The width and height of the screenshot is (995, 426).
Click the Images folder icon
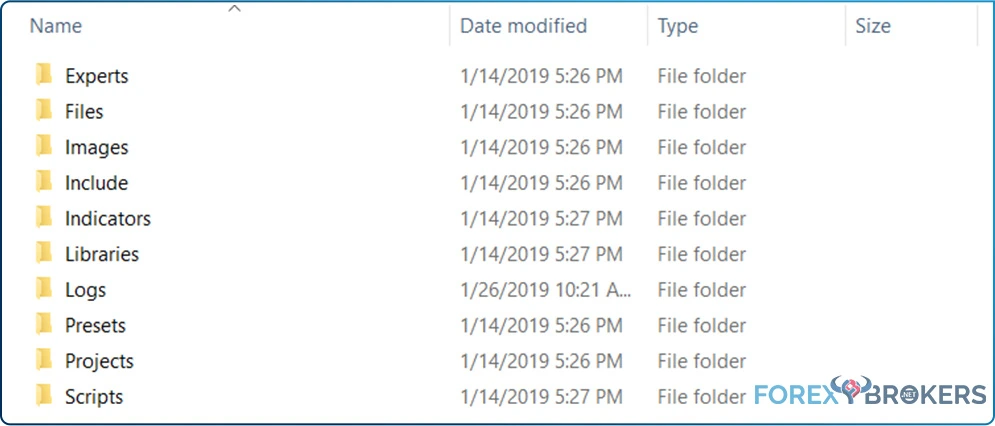click(x=44, y=147)
